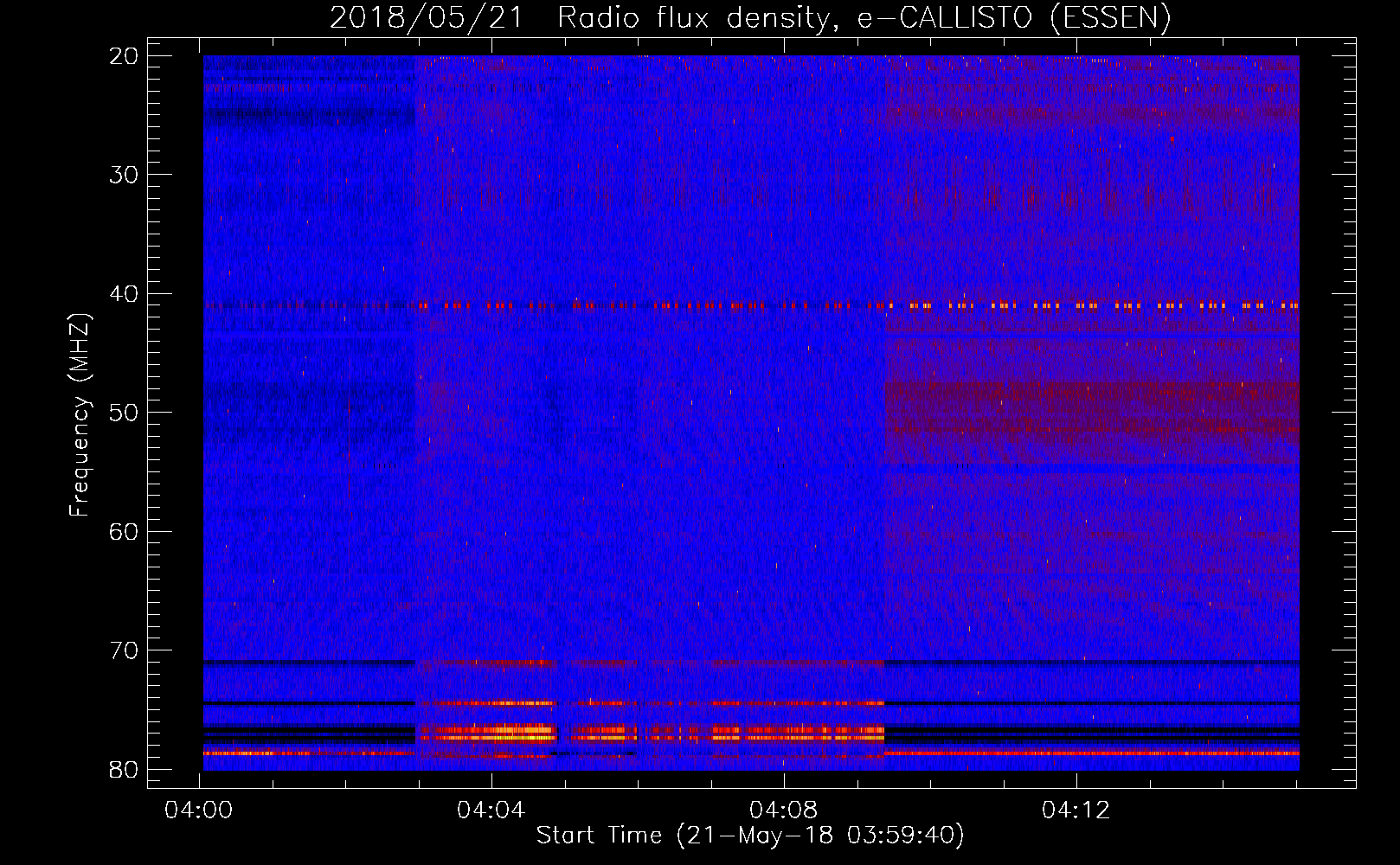
Task: Click the dotted orange line near 41 MHz
Action: click(x=750, y=305)
